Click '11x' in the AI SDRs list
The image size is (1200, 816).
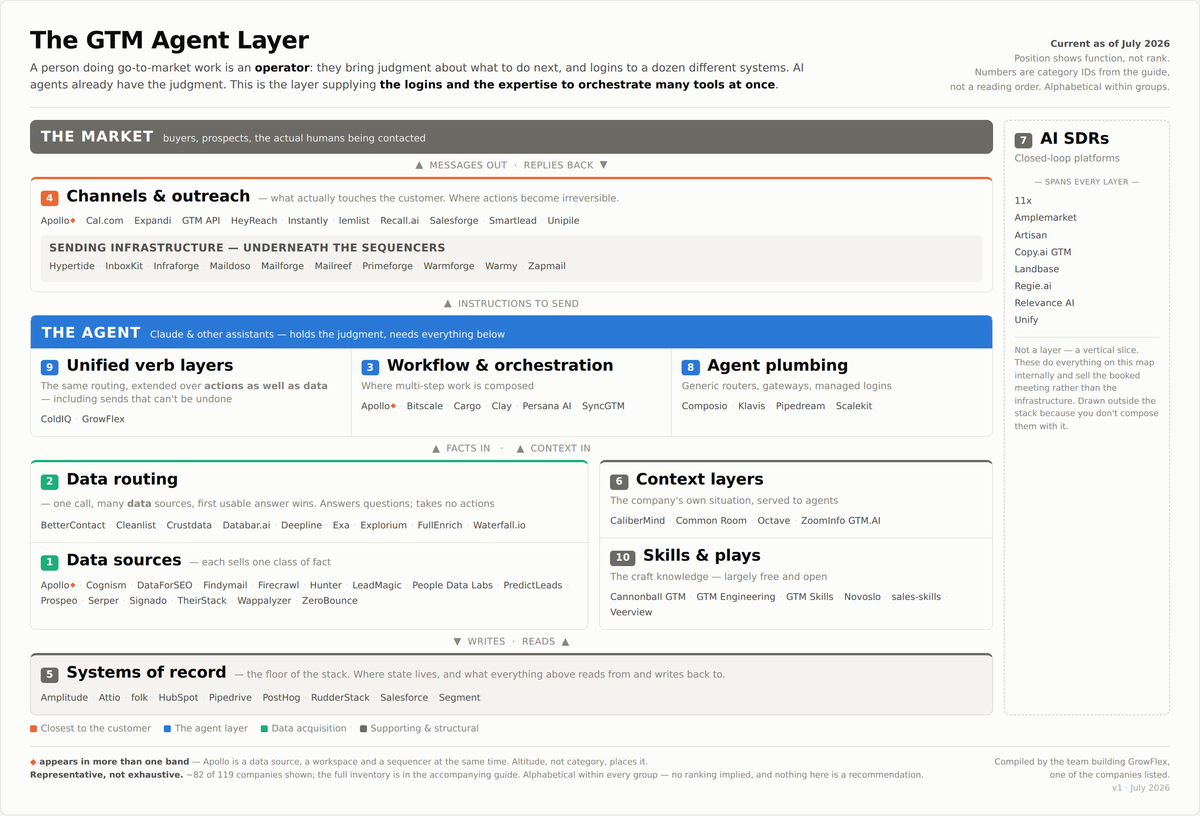coord(1023,201)
